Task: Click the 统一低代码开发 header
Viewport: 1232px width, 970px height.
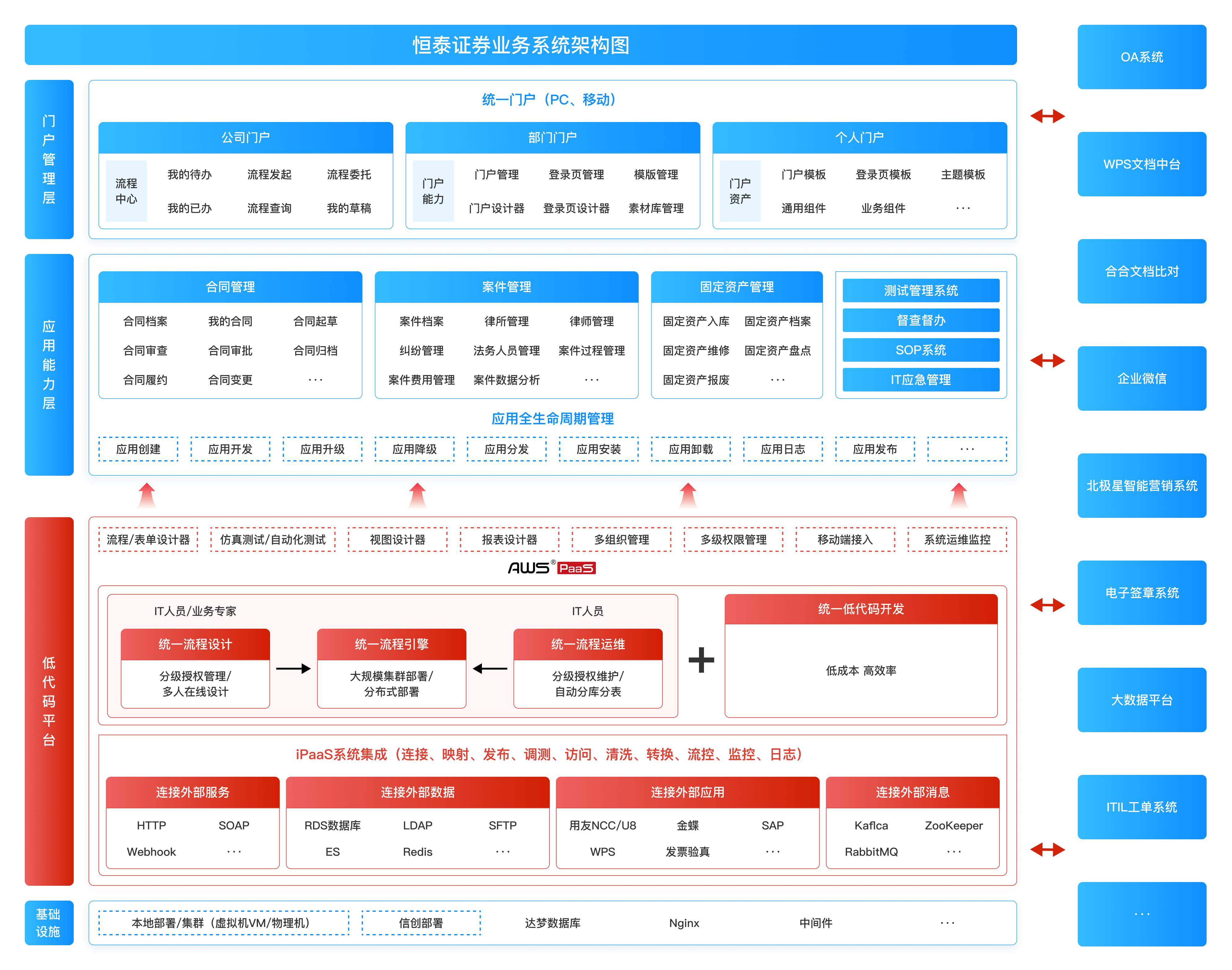Action: pos(861,609)
